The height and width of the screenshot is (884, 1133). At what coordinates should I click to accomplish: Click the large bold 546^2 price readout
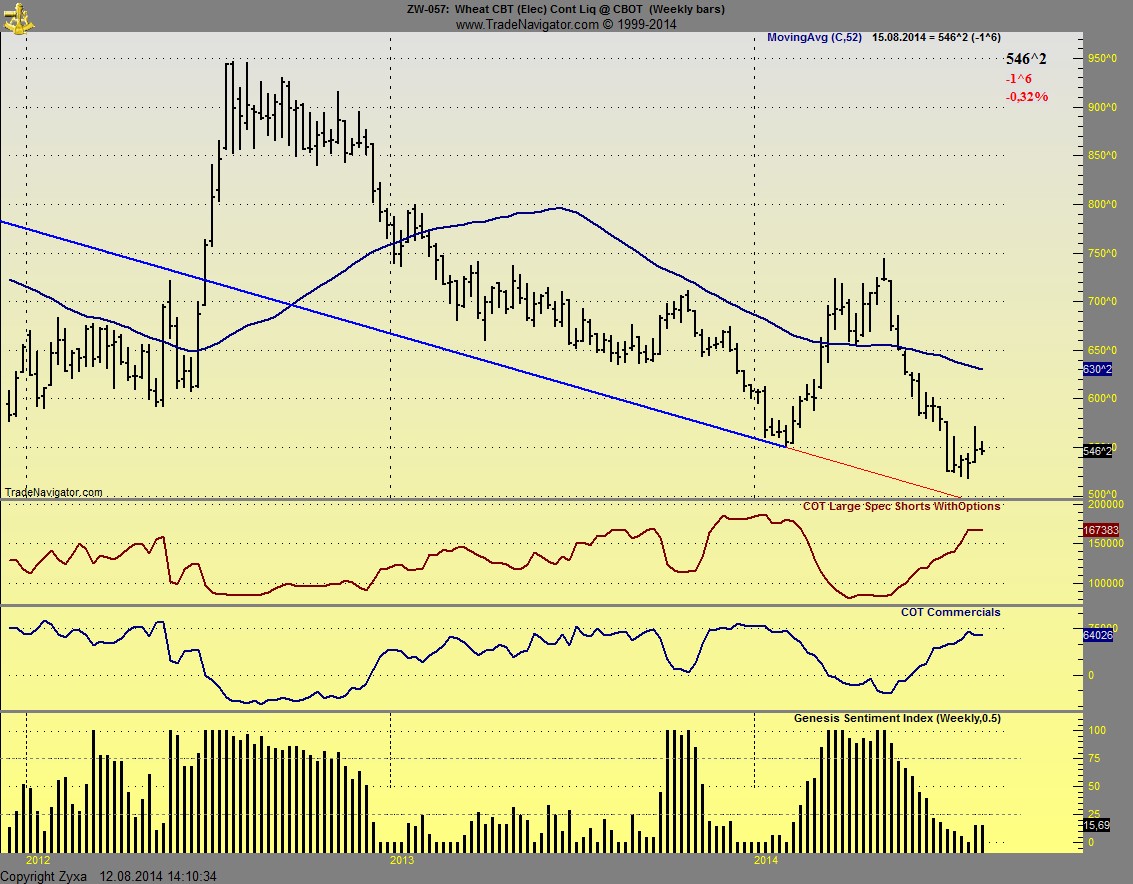coord(1026,59)
